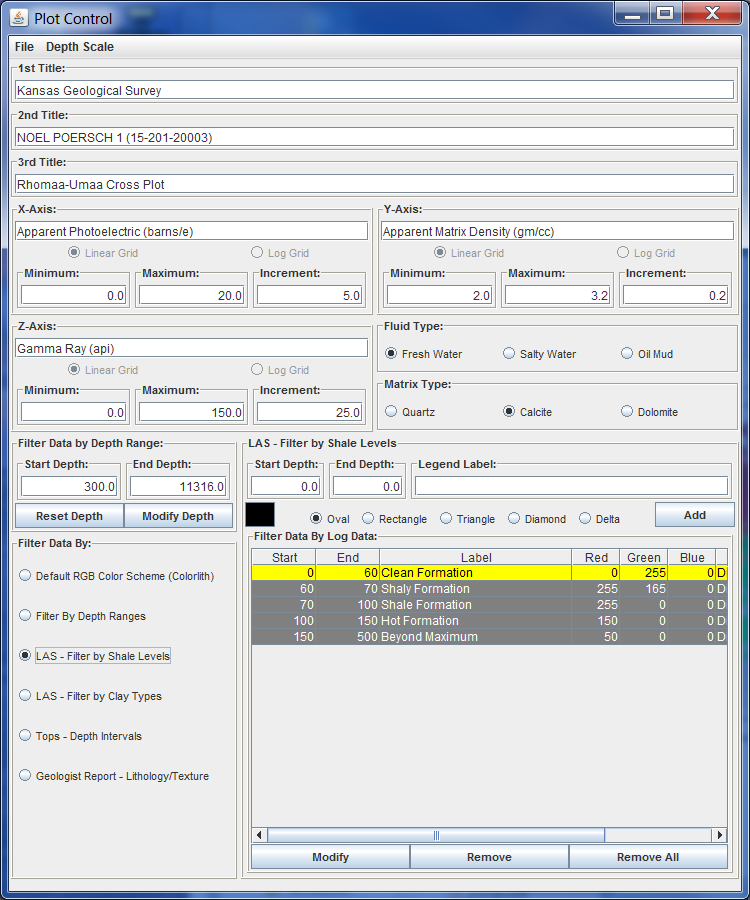Image resolution: width=750 pixels, height=900 pixels.
Task: Click the Green column header
Action: click(643, 557)
